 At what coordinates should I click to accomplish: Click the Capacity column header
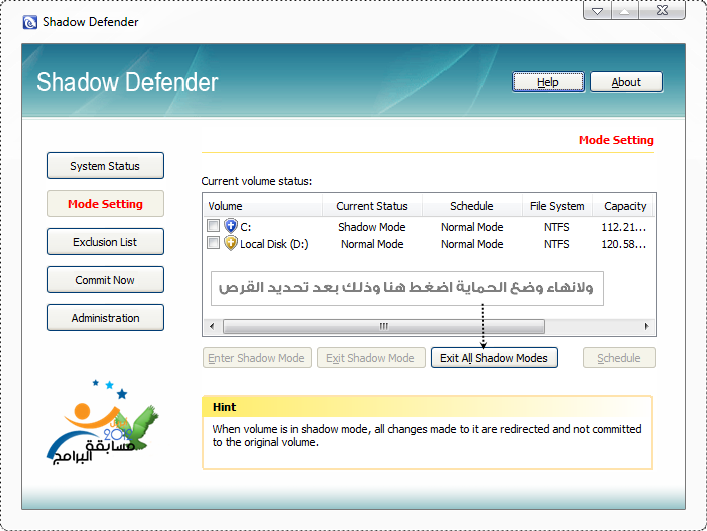625,206
